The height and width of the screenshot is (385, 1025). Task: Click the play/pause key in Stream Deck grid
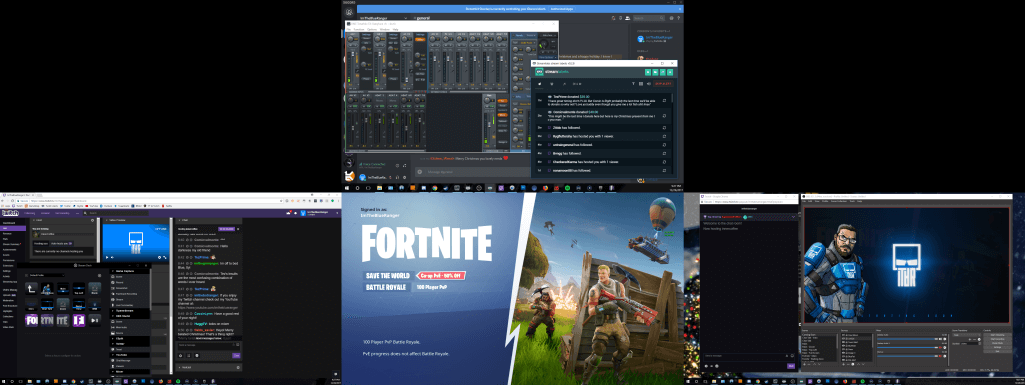tap(95, 320)
